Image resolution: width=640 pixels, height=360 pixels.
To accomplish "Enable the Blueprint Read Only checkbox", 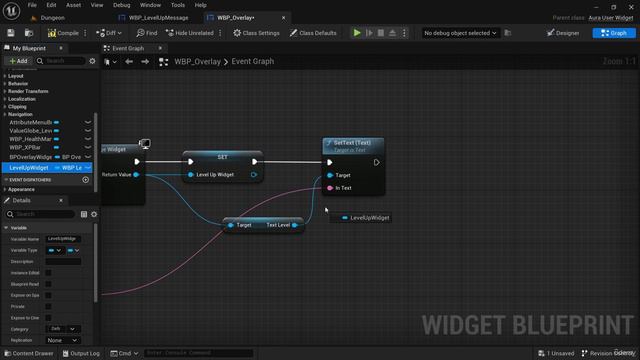I will pos(48,284).
